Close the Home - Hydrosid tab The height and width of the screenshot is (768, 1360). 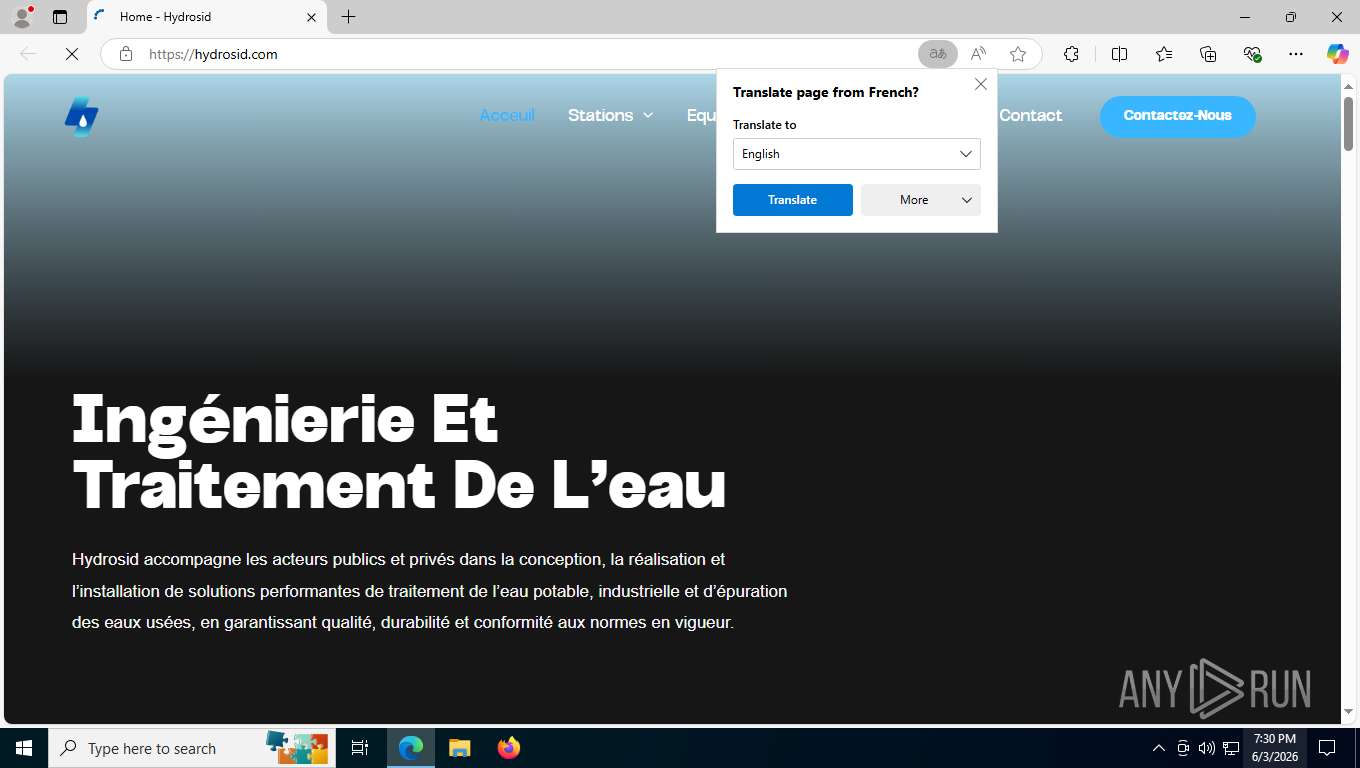pyautogui.click(x=311, y=17)
